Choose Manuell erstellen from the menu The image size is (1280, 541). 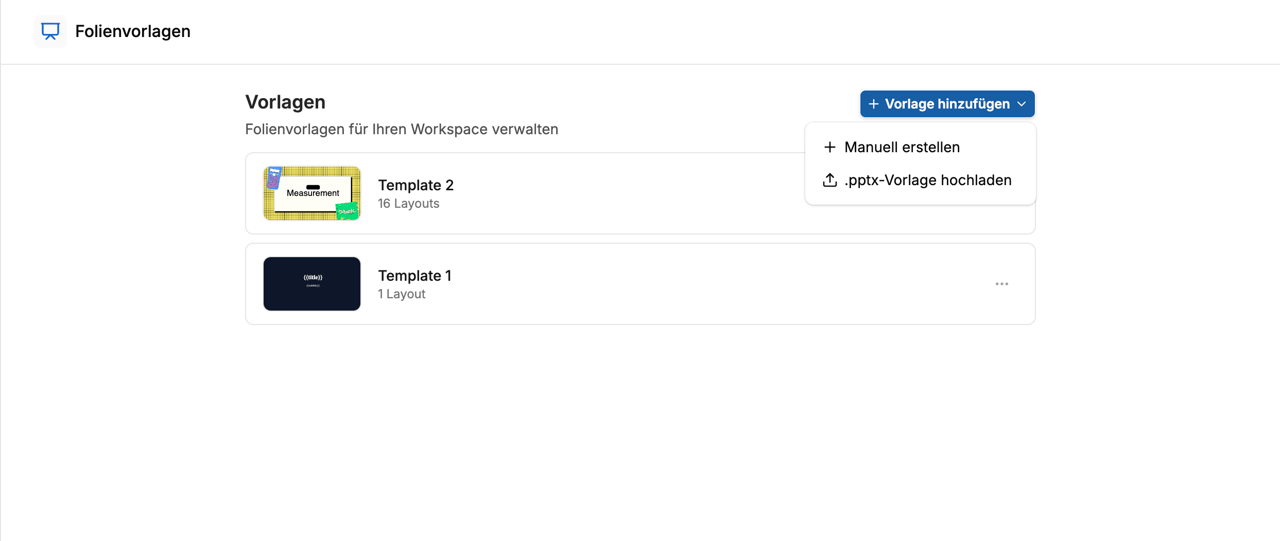[x=920, y=147]
